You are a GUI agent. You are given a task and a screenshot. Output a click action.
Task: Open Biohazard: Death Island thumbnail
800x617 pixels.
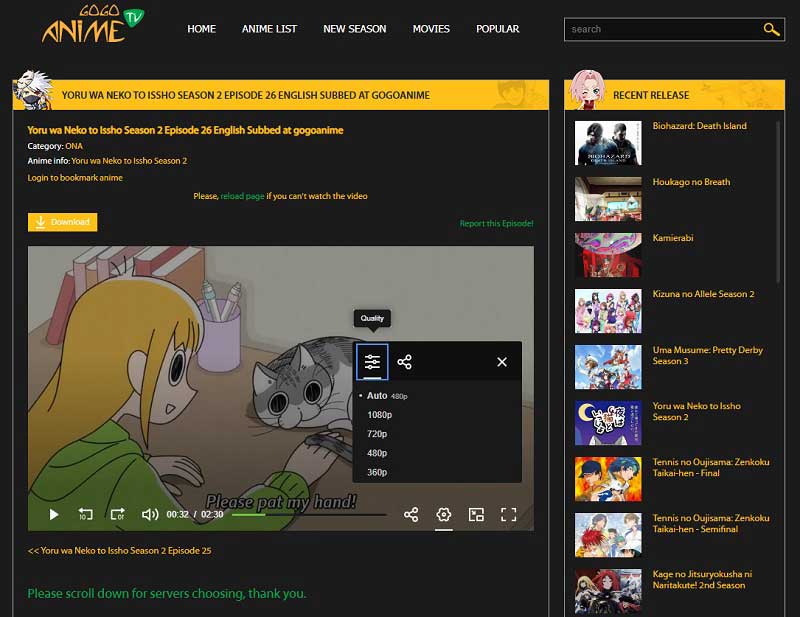pos(608,143)
